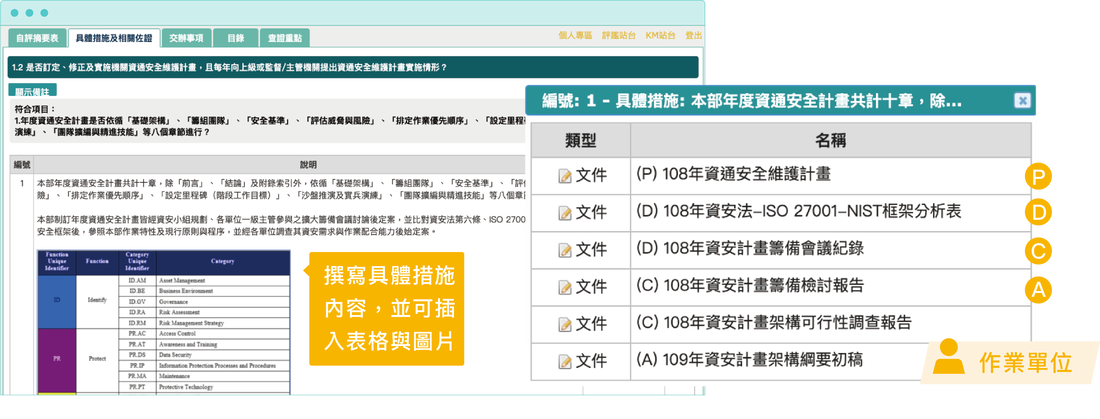Viewport: 1100px width, 419px height.
Task: Click the purple PR identifier cell
Action: [56, 360]
